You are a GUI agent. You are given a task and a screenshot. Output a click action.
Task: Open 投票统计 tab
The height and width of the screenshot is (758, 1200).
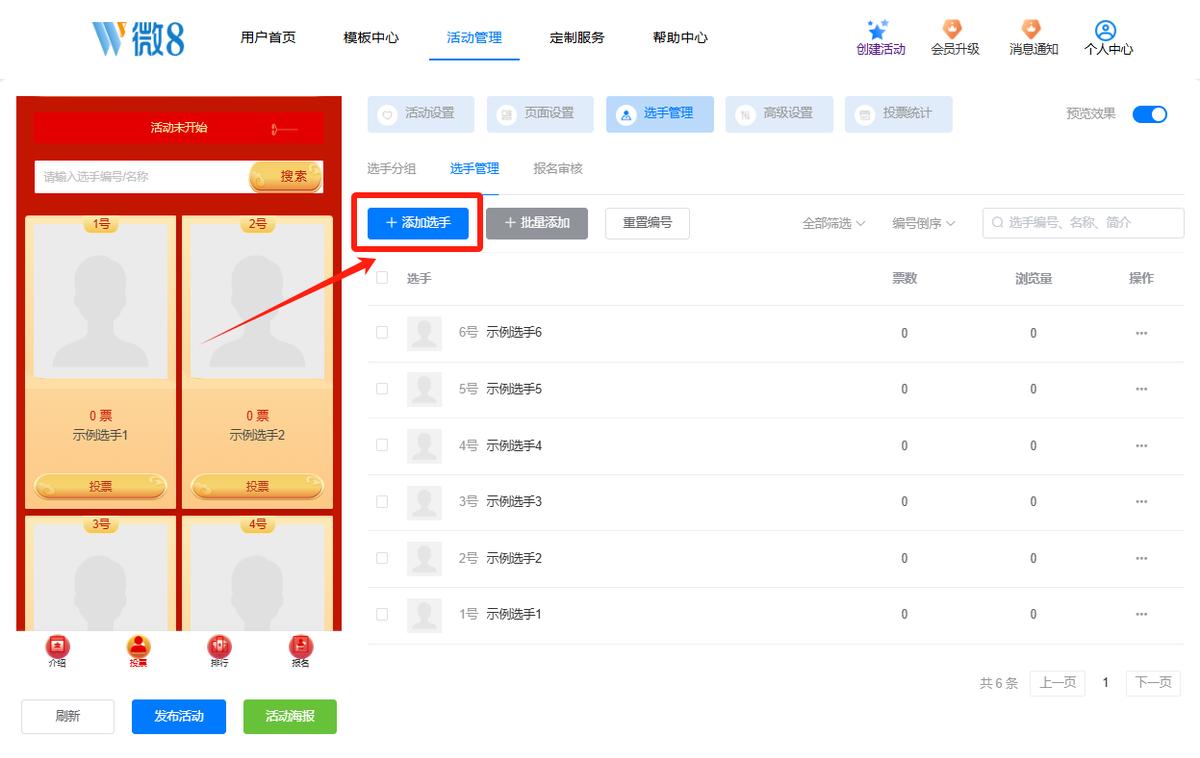click(x=898, y=114)
